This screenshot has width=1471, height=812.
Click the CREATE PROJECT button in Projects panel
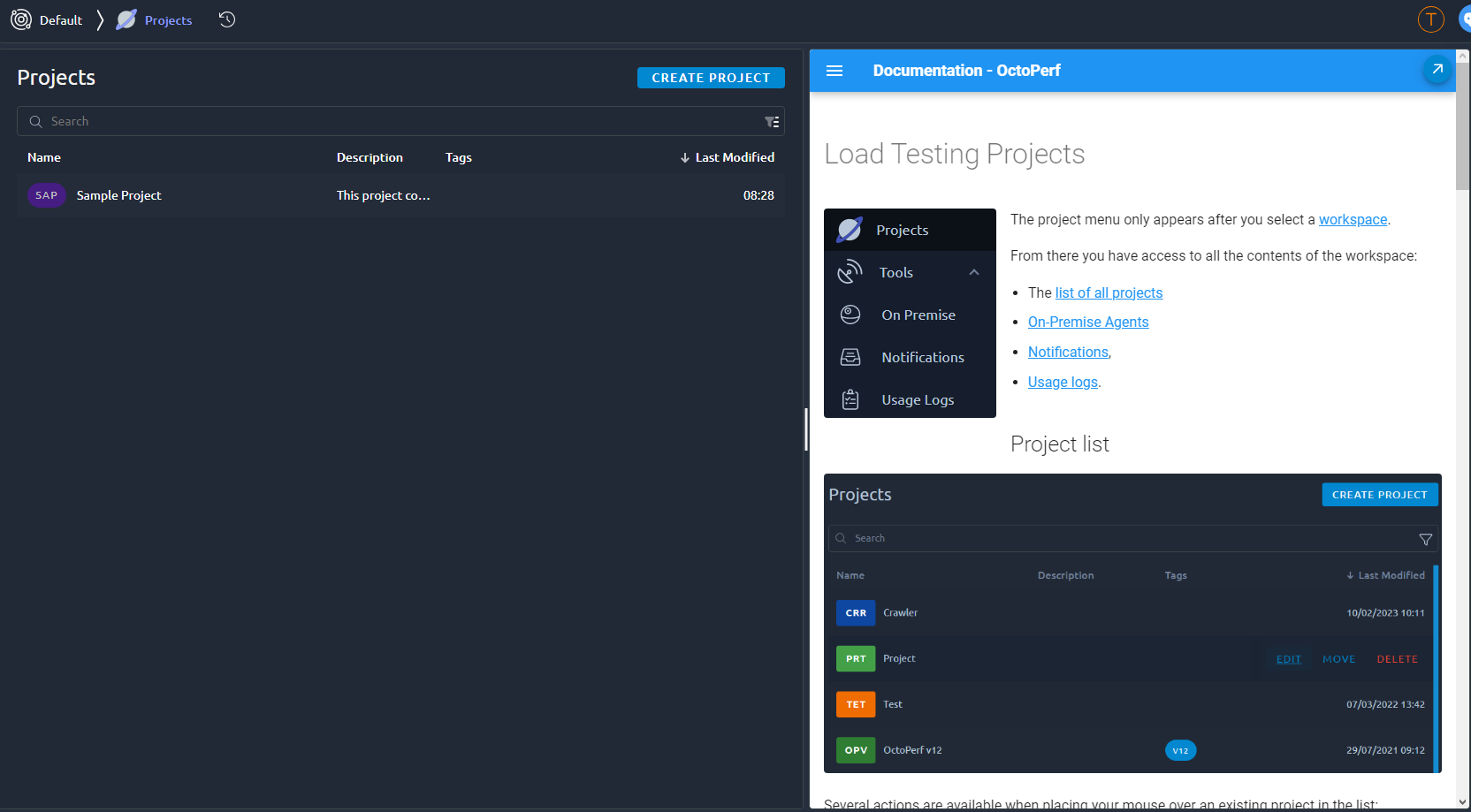click(x=711, y=78)
